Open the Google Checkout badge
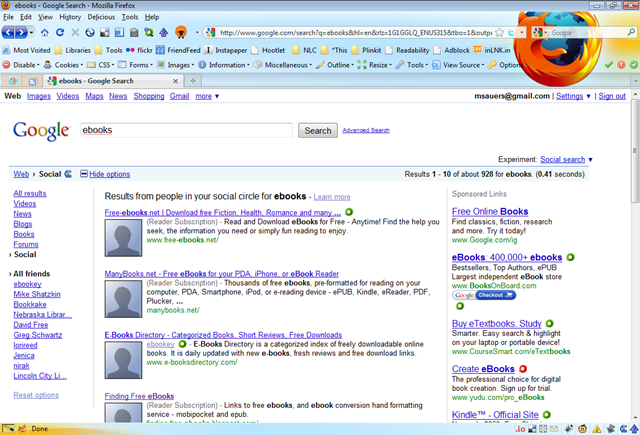 tap(484, 295)
